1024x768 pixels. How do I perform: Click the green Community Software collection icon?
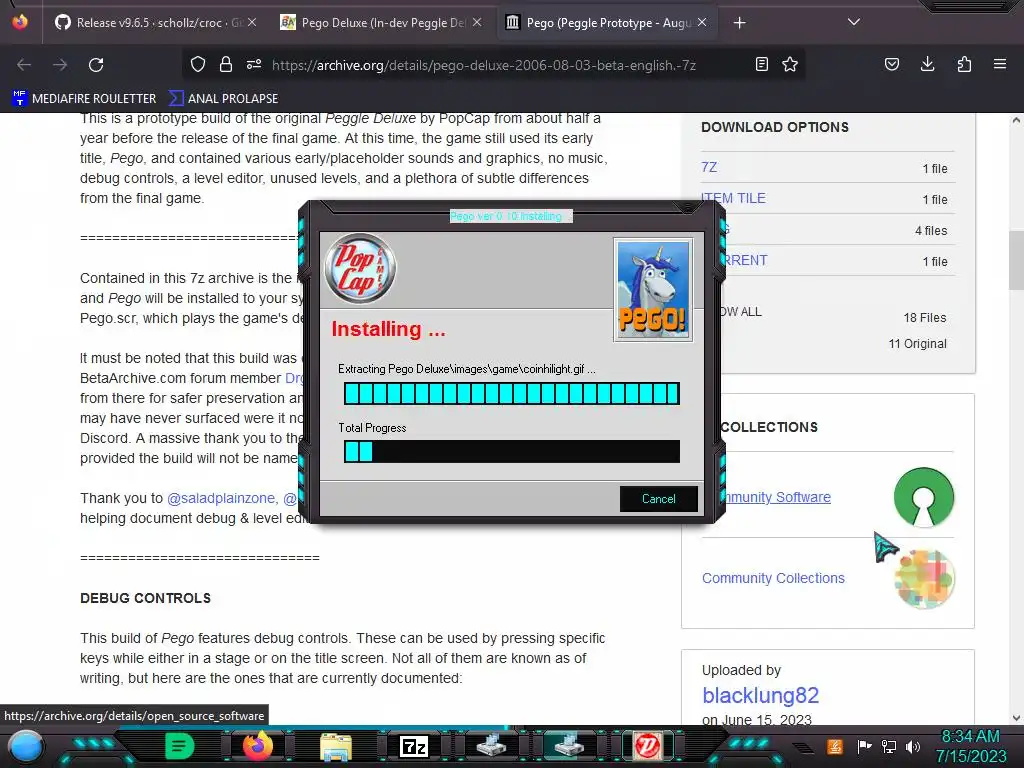point(923,497)
